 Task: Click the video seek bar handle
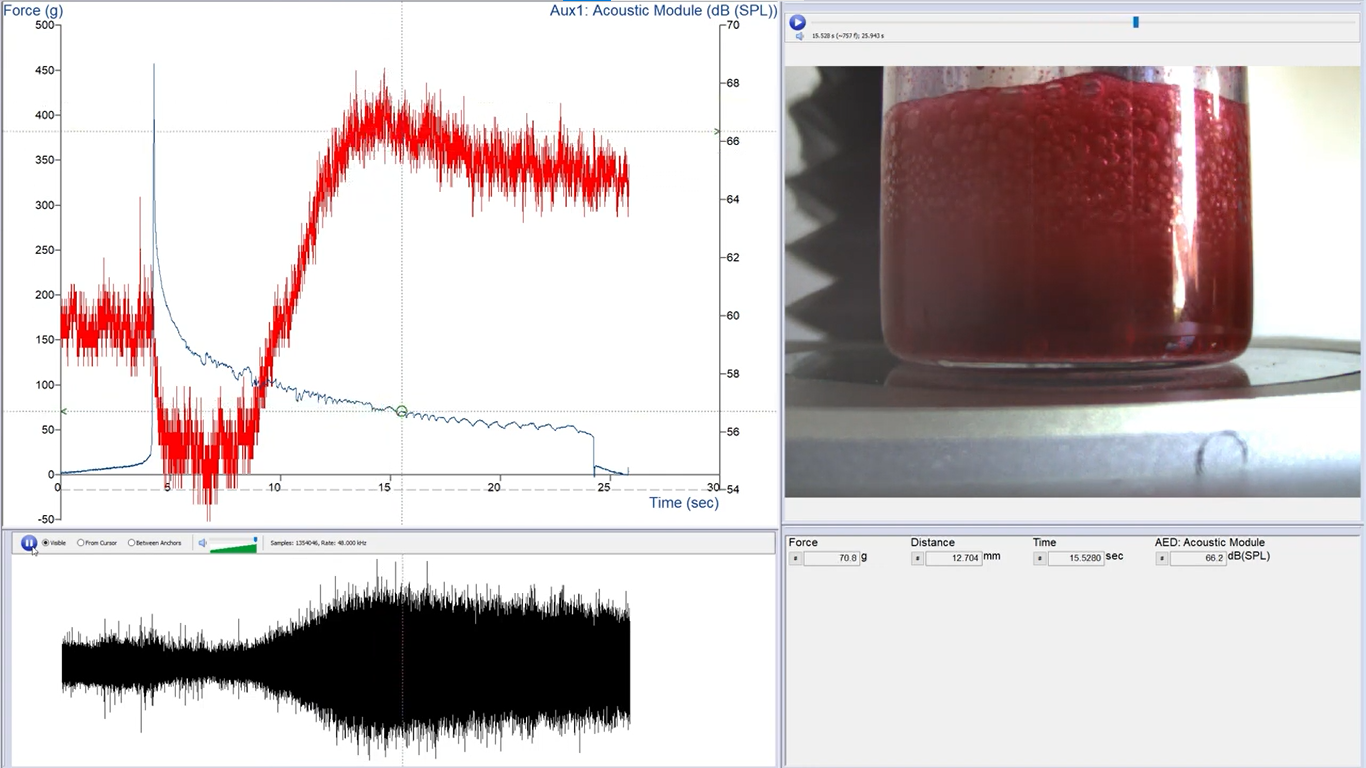coord(1135,22)
